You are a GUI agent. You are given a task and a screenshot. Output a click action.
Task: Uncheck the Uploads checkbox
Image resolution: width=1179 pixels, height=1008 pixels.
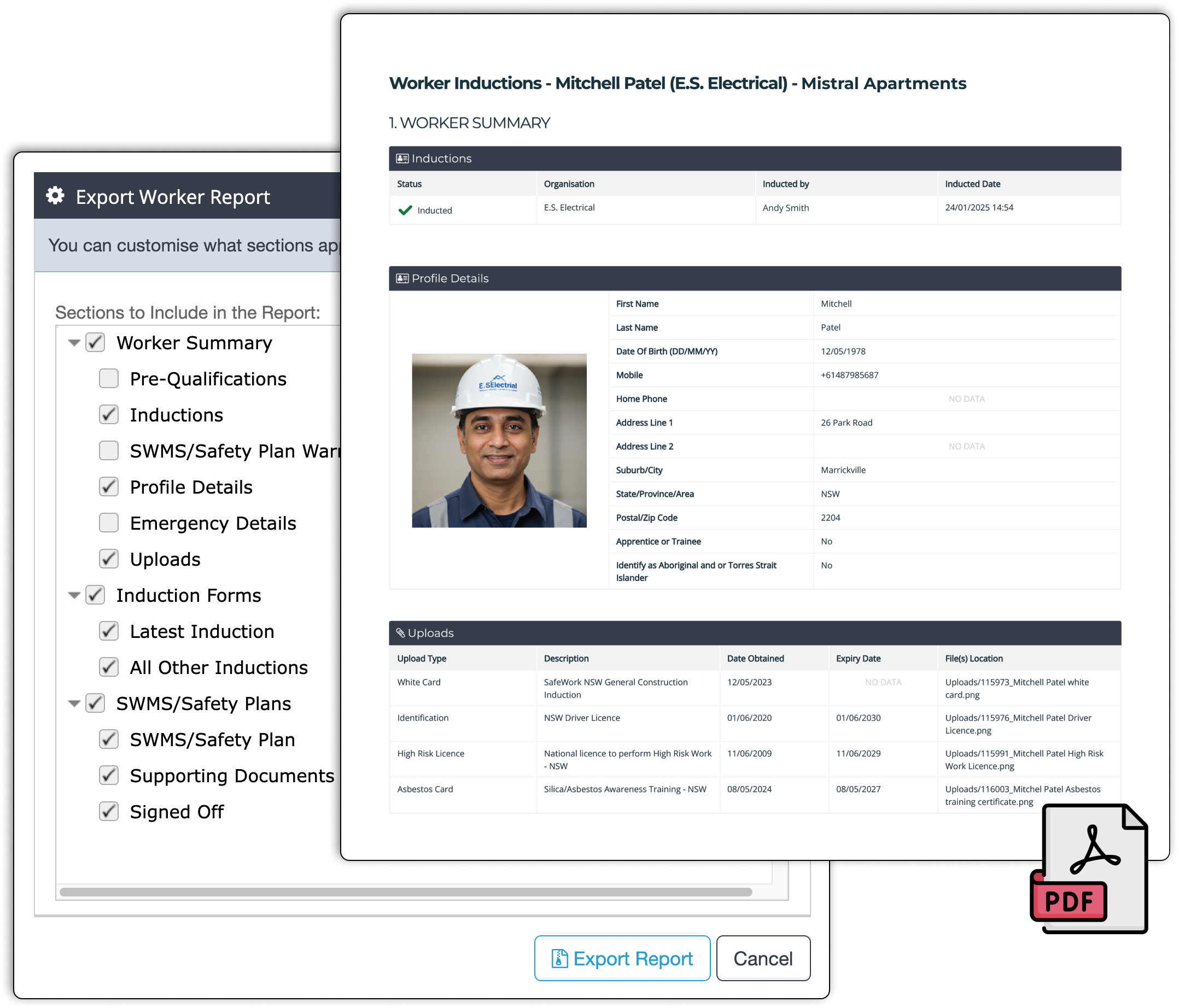pyautogui.click(x=109, y=560)
